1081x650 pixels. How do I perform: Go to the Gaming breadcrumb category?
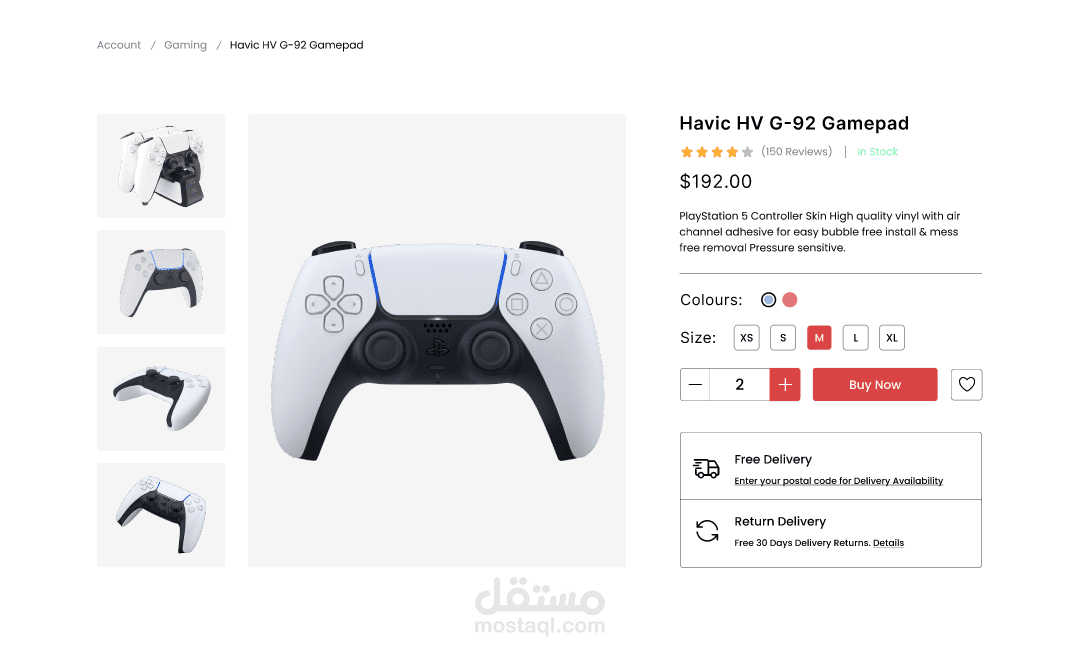tap(185, 45)
